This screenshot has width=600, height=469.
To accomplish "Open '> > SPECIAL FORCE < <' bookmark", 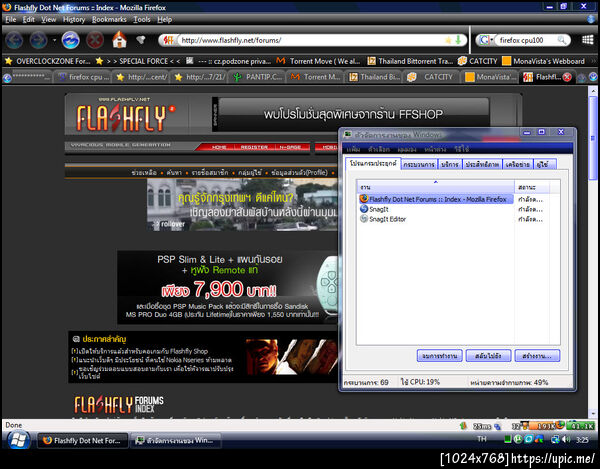I will [x=138, y=61].
